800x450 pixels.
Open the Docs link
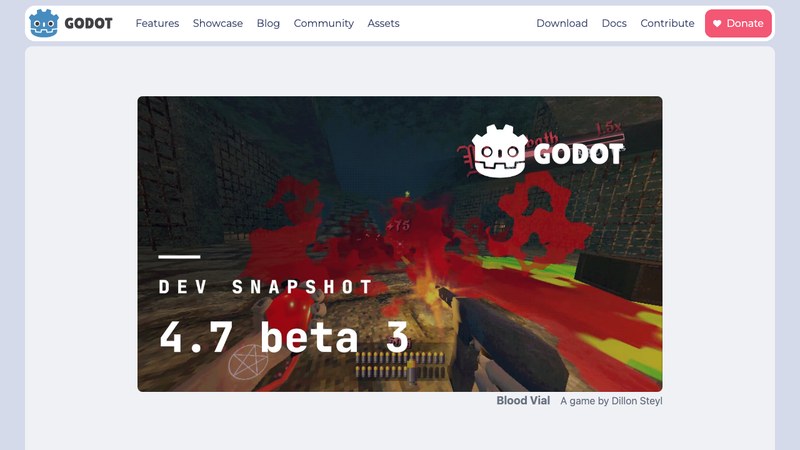(614, 23)
